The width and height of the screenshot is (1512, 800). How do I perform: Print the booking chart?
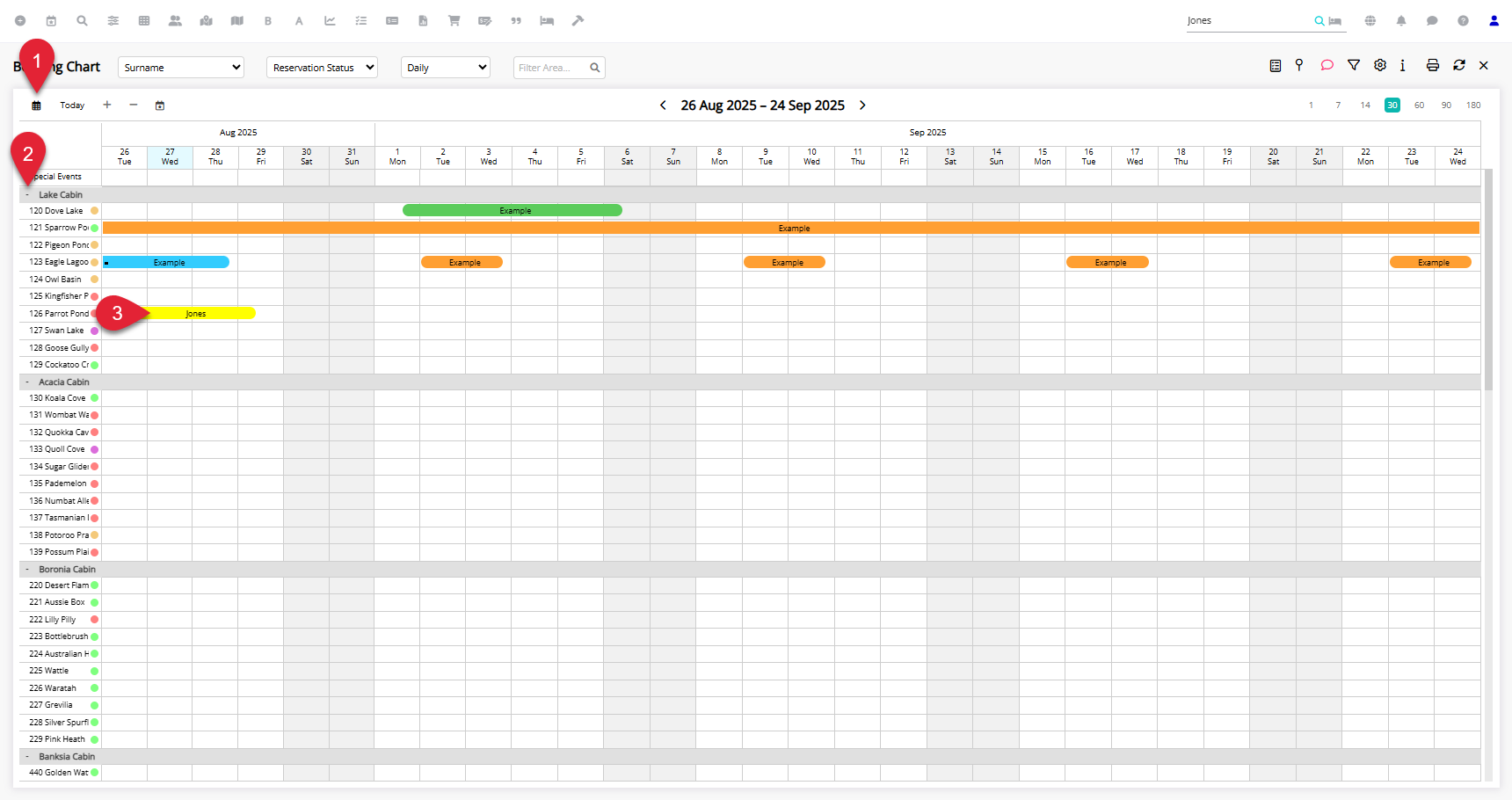1433,65
